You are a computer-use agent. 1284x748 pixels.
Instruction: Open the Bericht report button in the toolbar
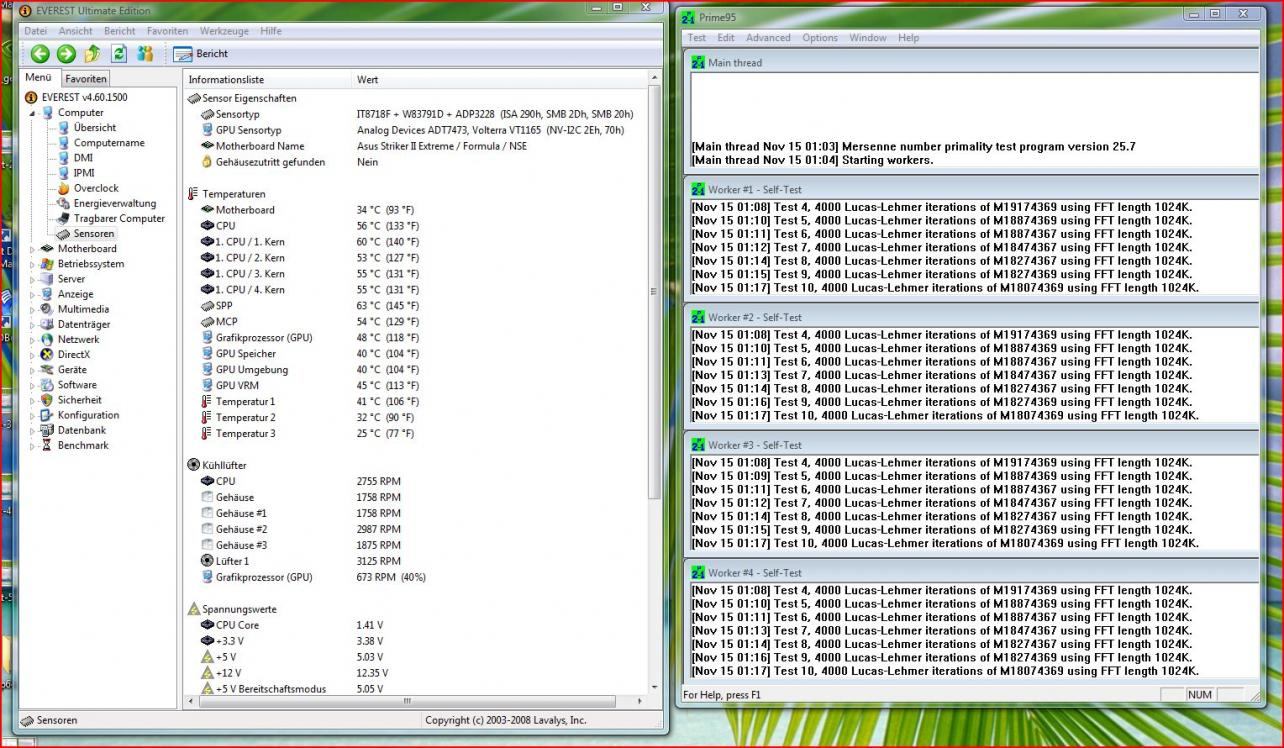tap(201, 54)
